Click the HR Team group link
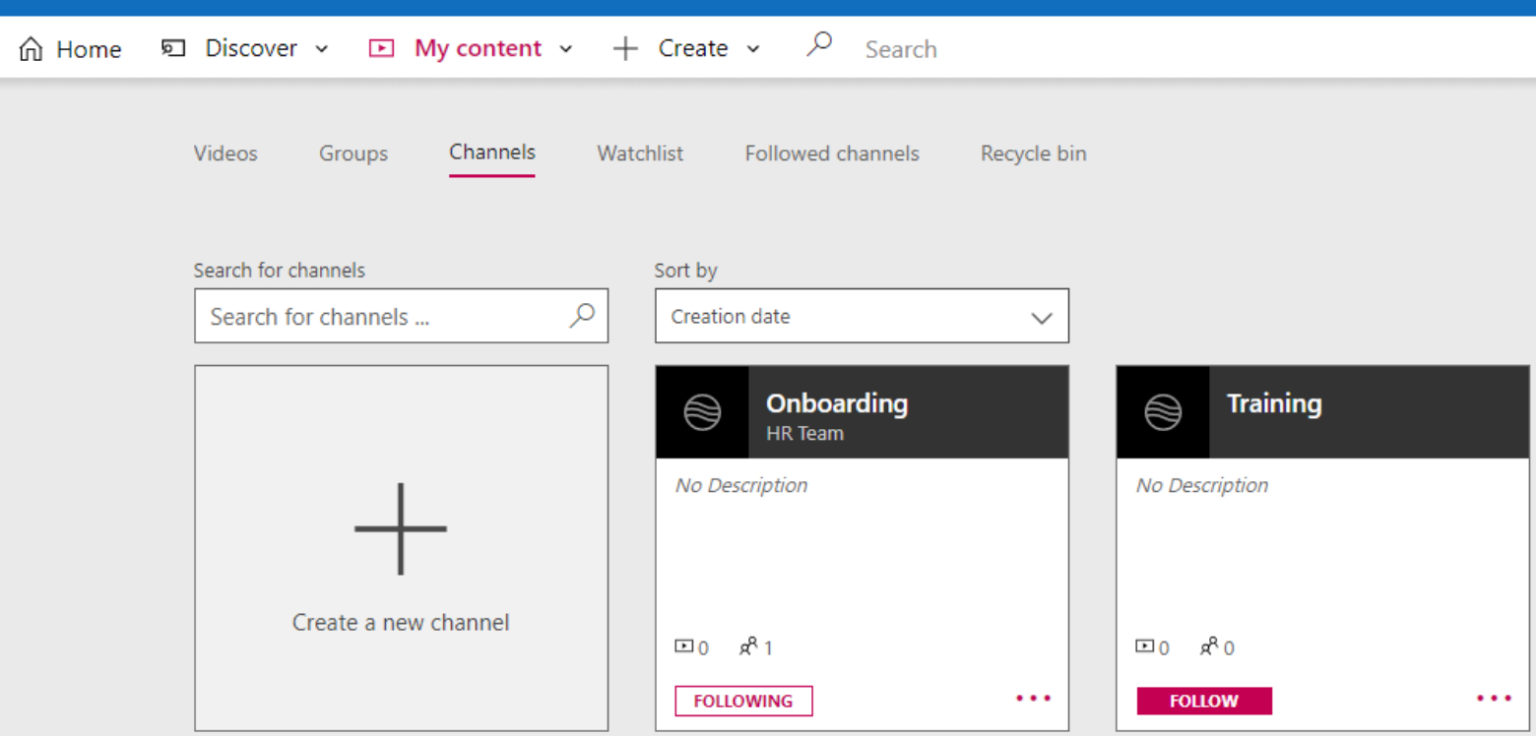Screen dimensions: 1536x736 coord(805,433)
